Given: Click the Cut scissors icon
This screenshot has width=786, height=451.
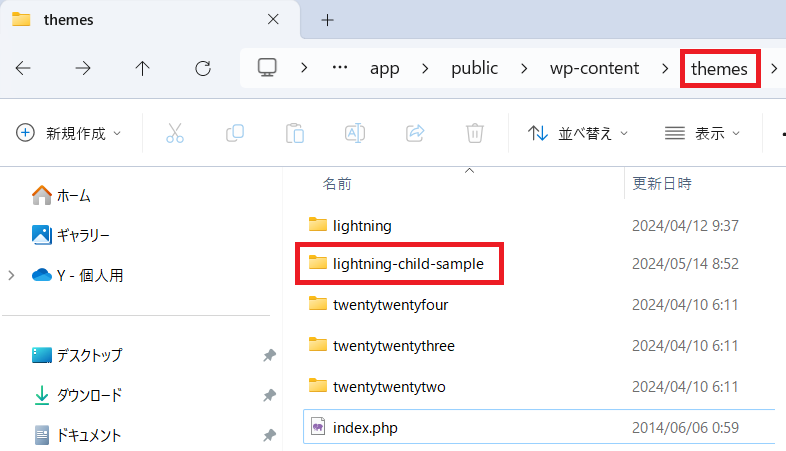Looking at the screenshot, I should tap(175, 133).
